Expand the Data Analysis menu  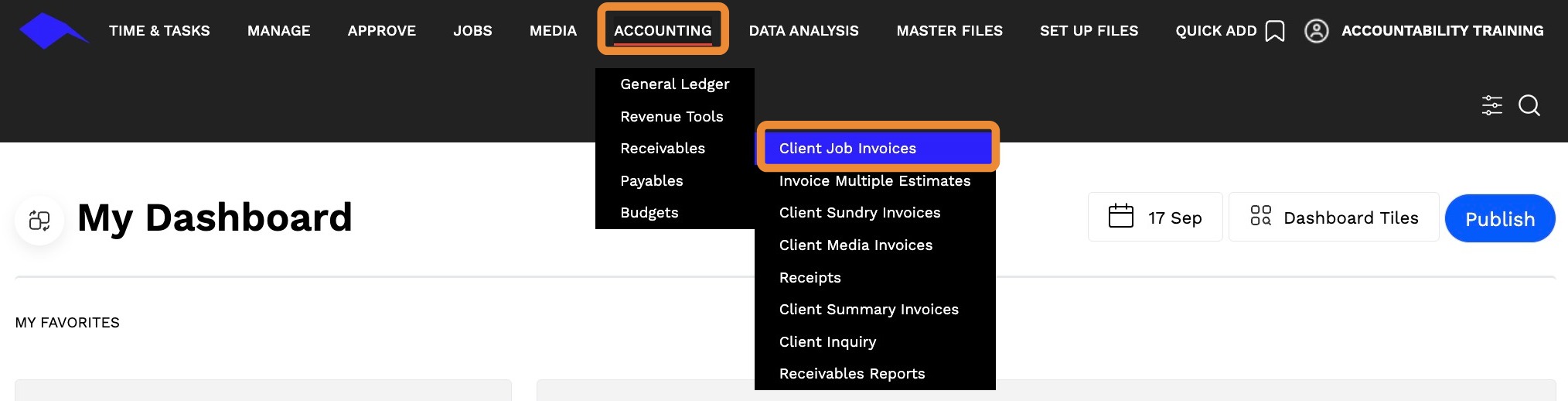click(803, 31)
